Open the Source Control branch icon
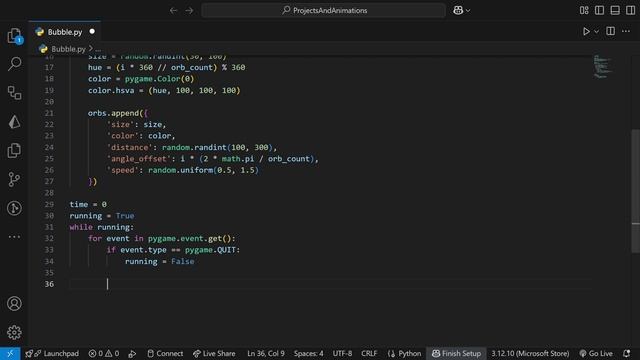The width and height of the screenshot is (640, 360). tap(14, 179)
